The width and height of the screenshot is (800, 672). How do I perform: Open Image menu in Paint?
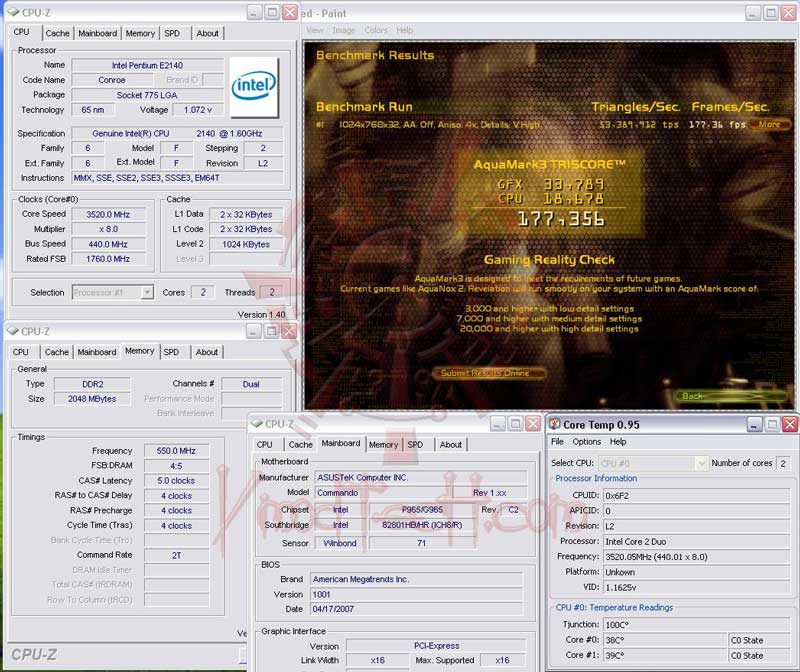(343, 31)
